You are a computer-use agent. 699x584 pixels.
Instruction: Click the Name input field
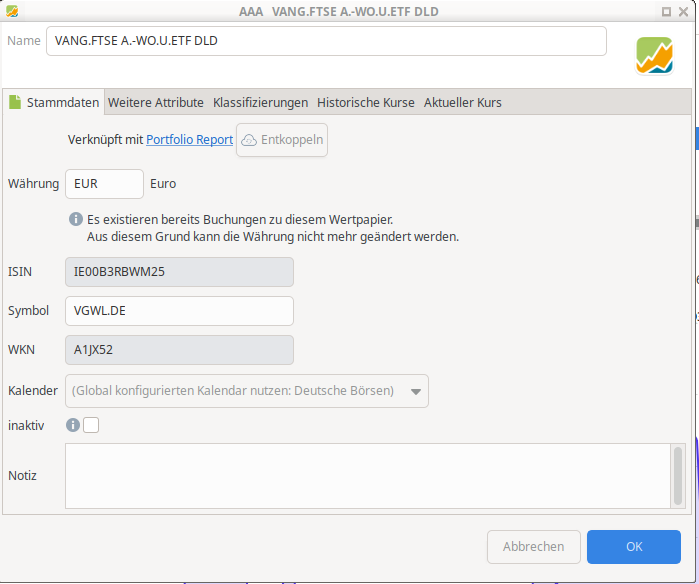tap(326, 41)
